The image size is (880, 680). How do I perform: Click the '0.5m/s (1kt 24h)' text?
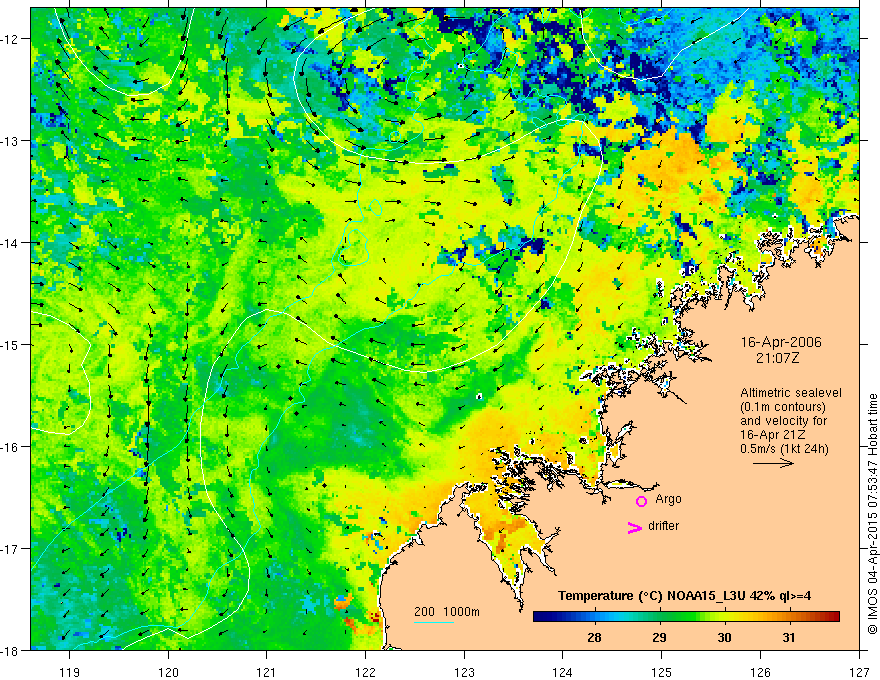point(784,449)
